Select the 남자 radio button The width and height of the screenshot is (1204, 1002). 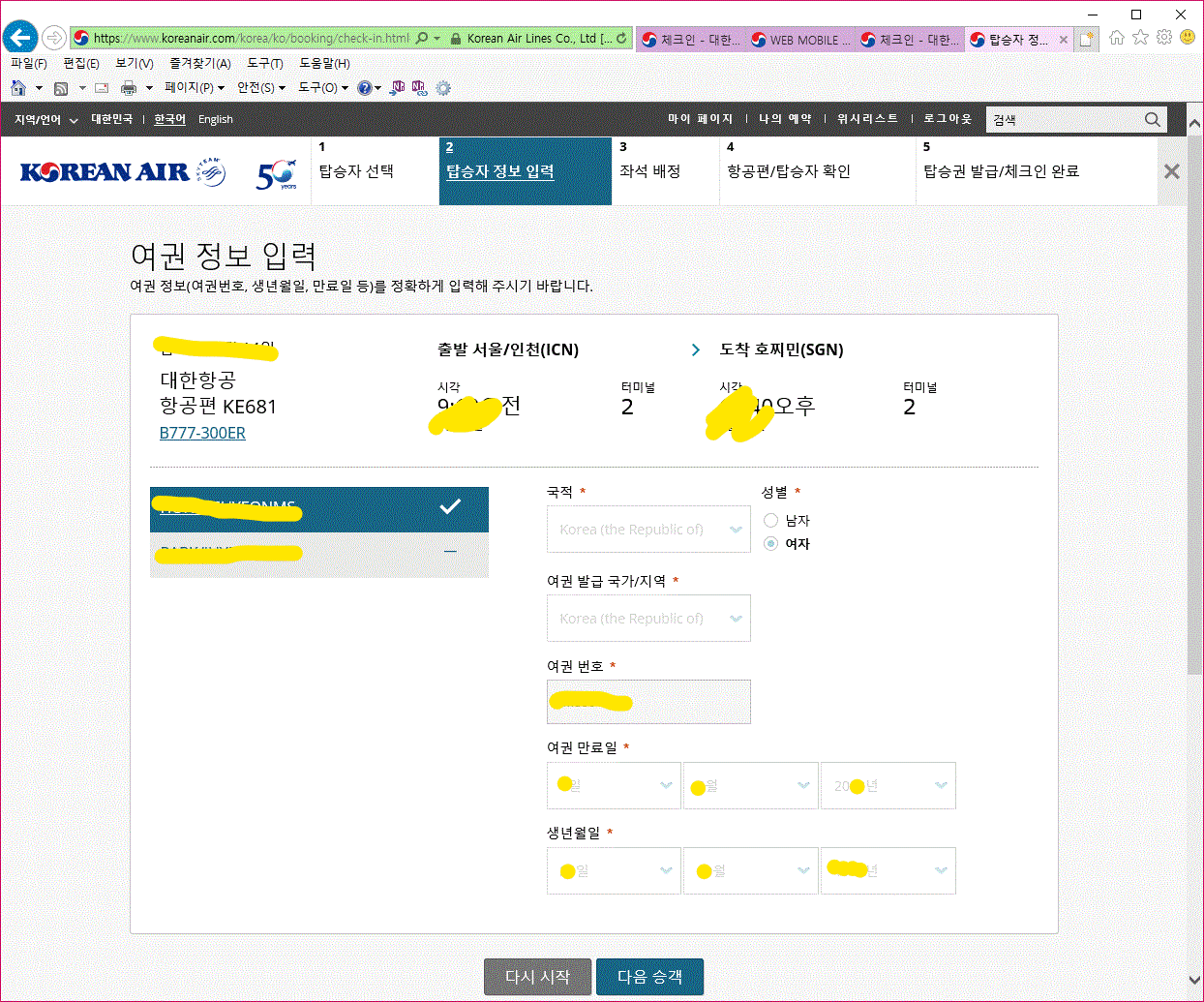click(771, 520)
